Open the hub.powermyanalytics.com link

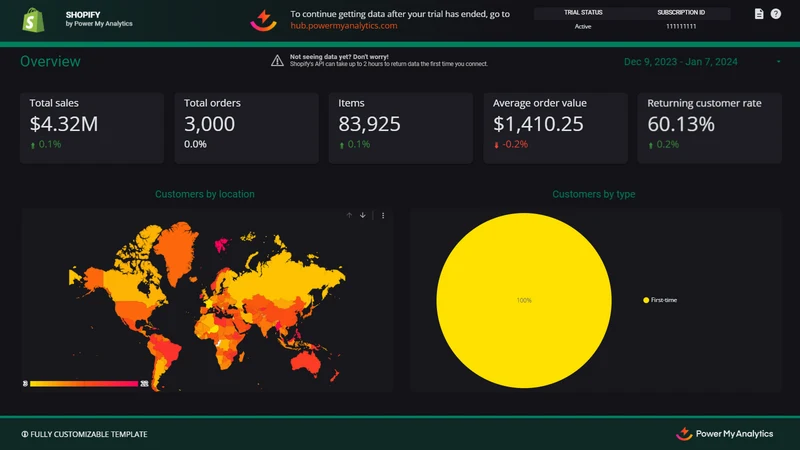343,26
